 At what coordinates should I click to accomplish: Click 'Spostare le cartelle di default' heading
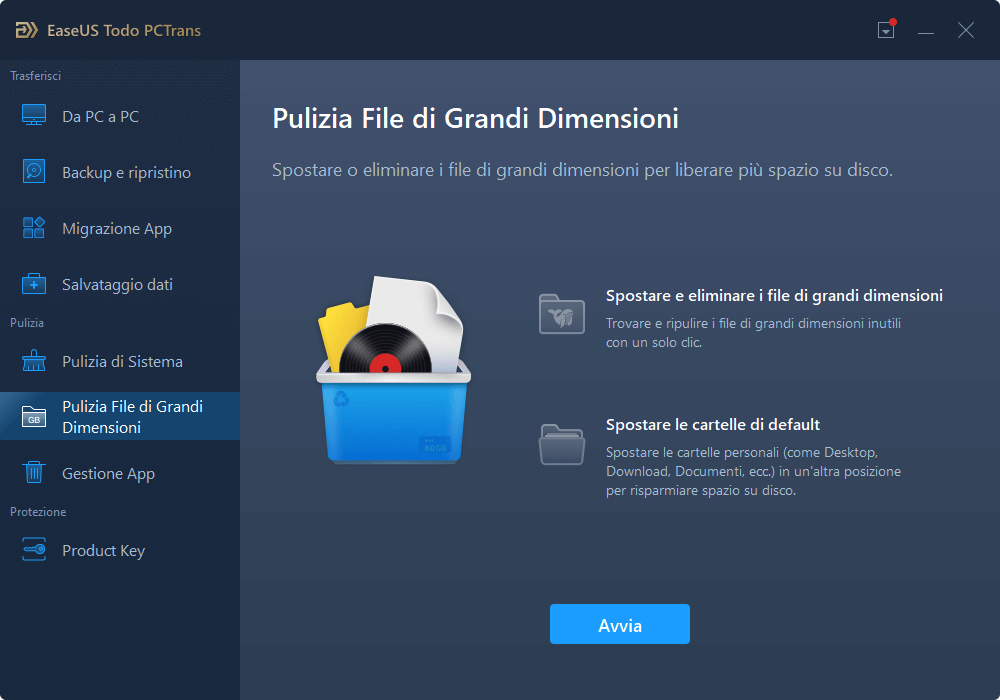(x=713, y=425)
